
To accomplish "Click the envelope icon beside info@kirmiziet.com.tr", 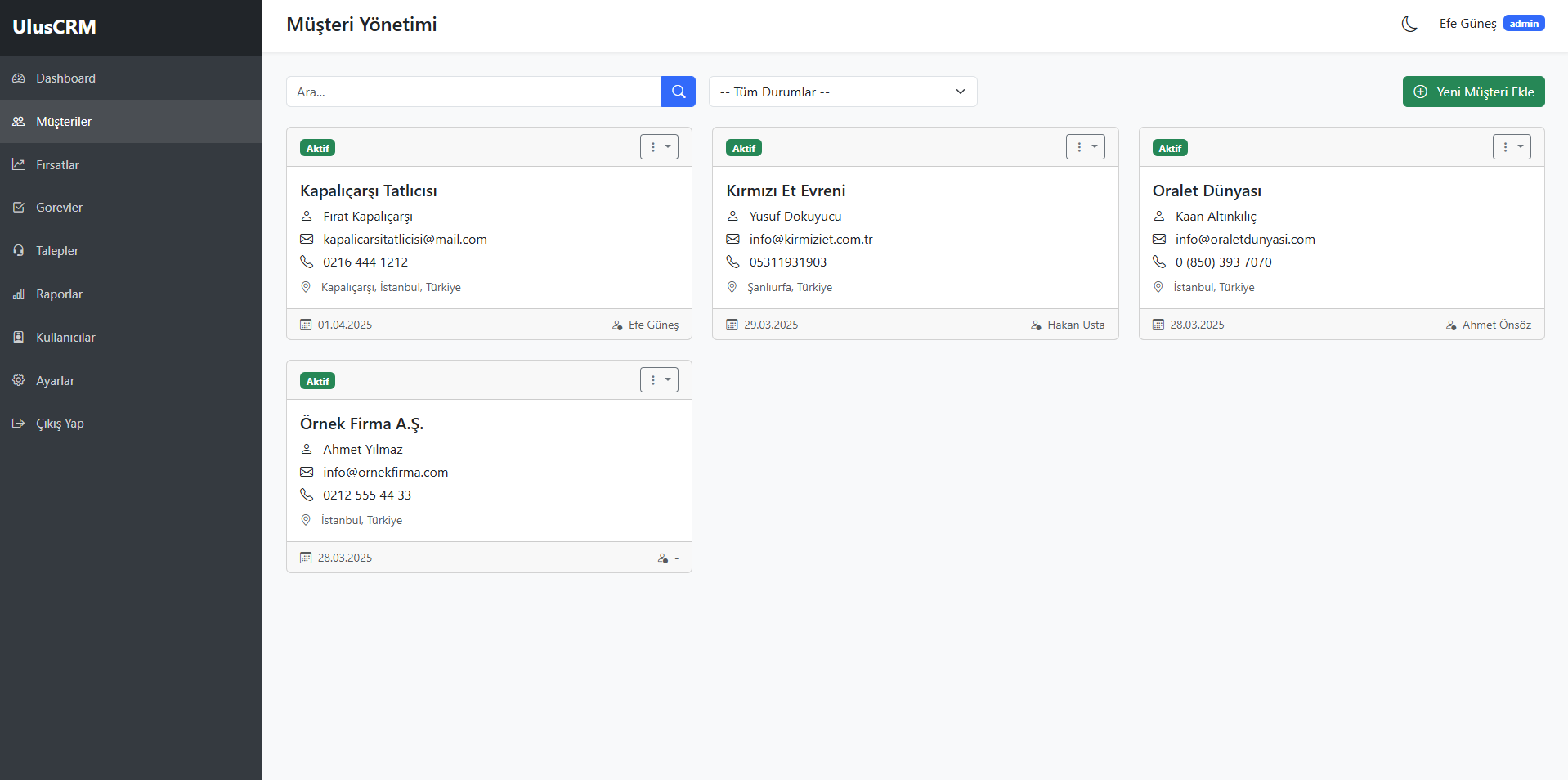I will tap(732, 240).
